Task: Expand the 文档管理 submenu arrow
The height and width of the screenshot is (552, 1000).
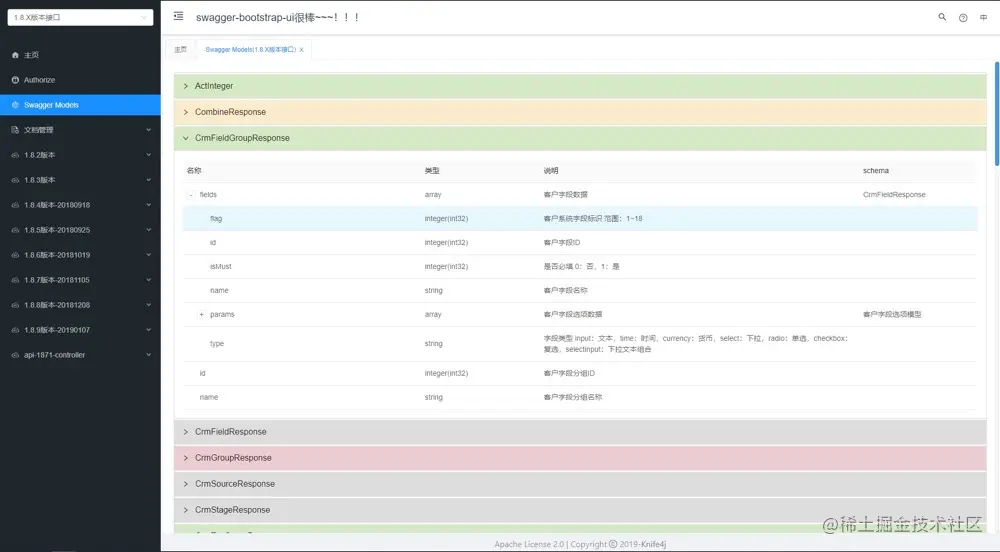Action: click(x=149, y=130)
